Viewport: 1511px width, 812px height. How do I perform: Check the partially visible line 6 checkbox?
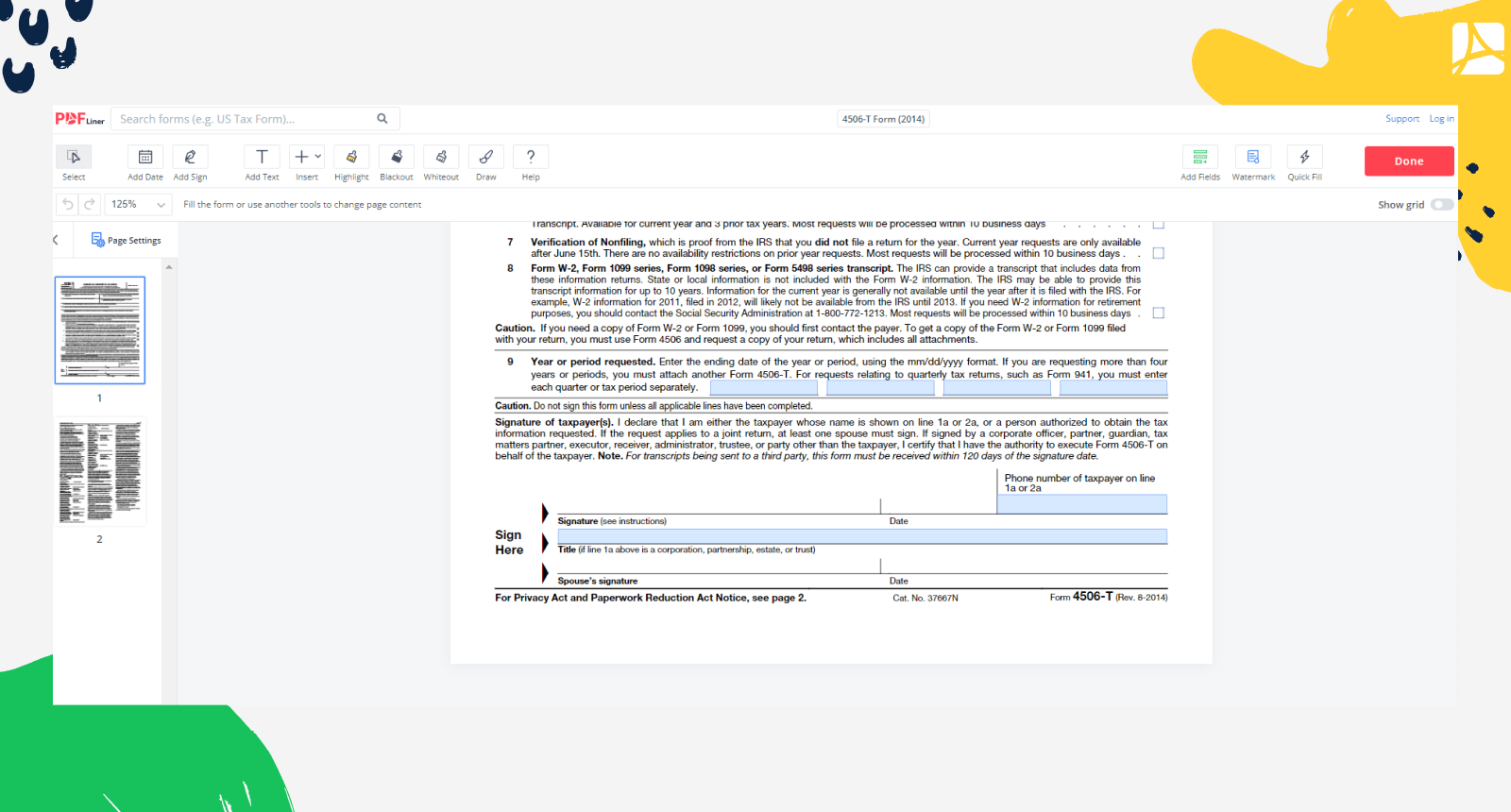click(x=1159, y=226)
